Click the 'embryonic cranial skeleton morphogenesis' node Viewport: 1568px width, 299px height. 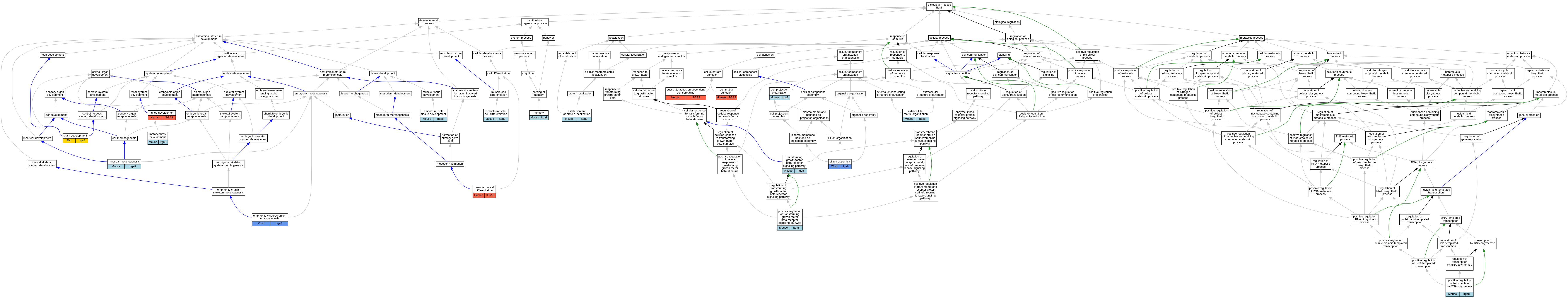228,191
